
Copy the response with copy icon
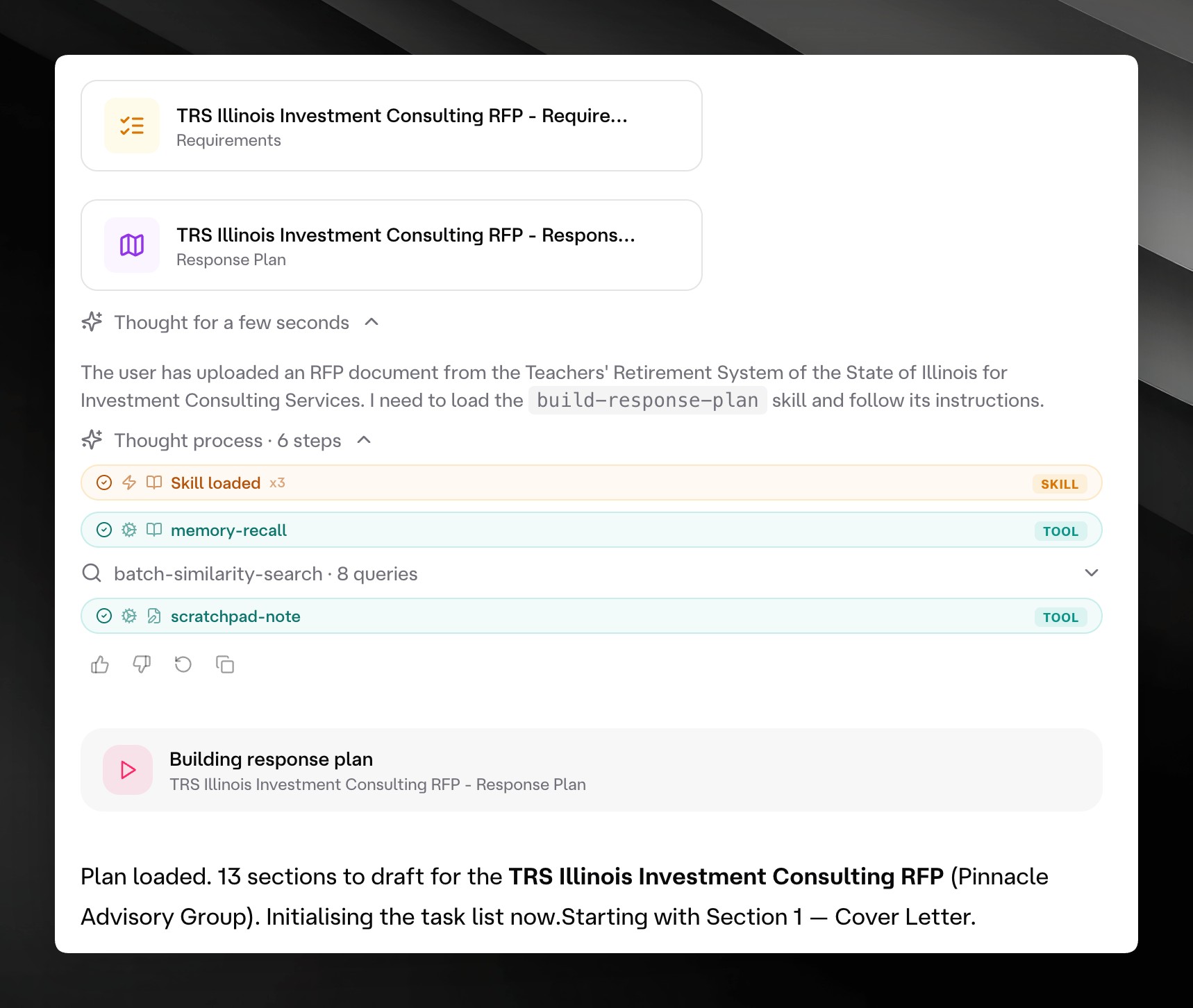[225, 665]
